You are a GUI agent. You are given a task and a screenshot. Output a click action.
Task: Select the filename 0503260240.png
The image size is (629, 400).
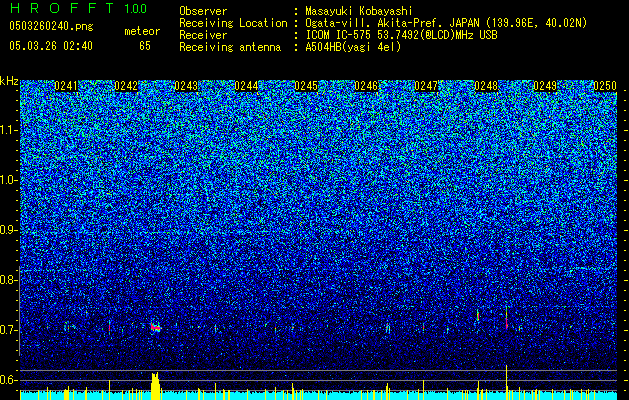tap(51, 27)
